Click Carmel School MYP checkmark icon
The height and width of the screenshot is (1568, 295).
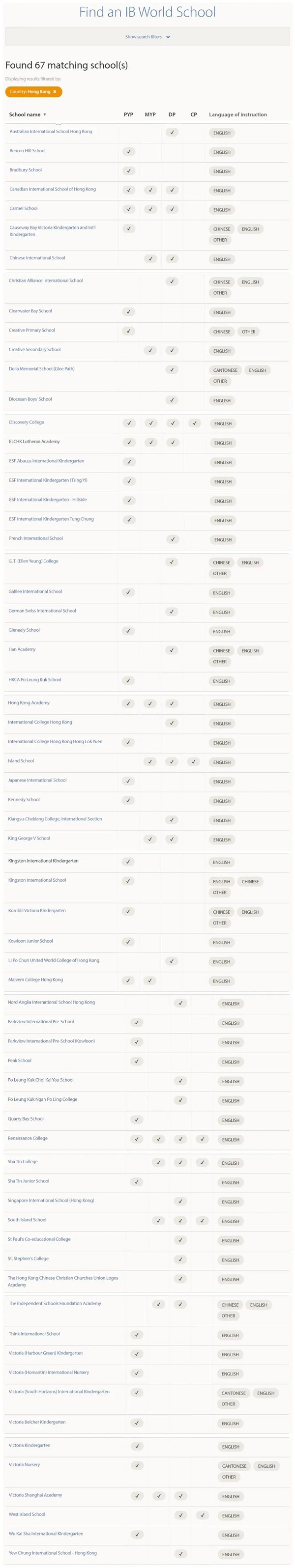pos(150,209)
